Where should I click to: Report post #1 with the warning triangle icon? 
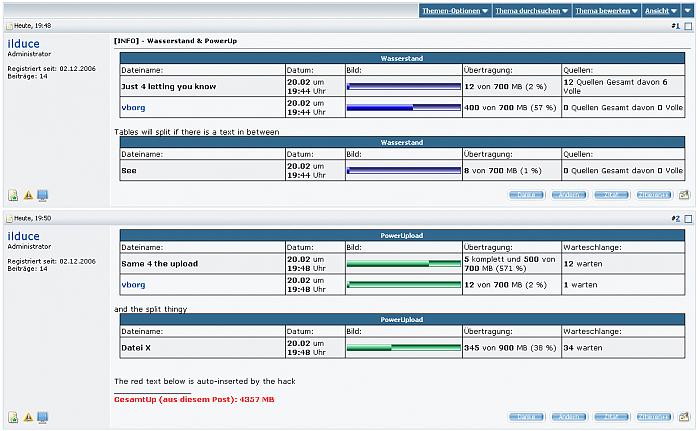(x=28, y=196)
